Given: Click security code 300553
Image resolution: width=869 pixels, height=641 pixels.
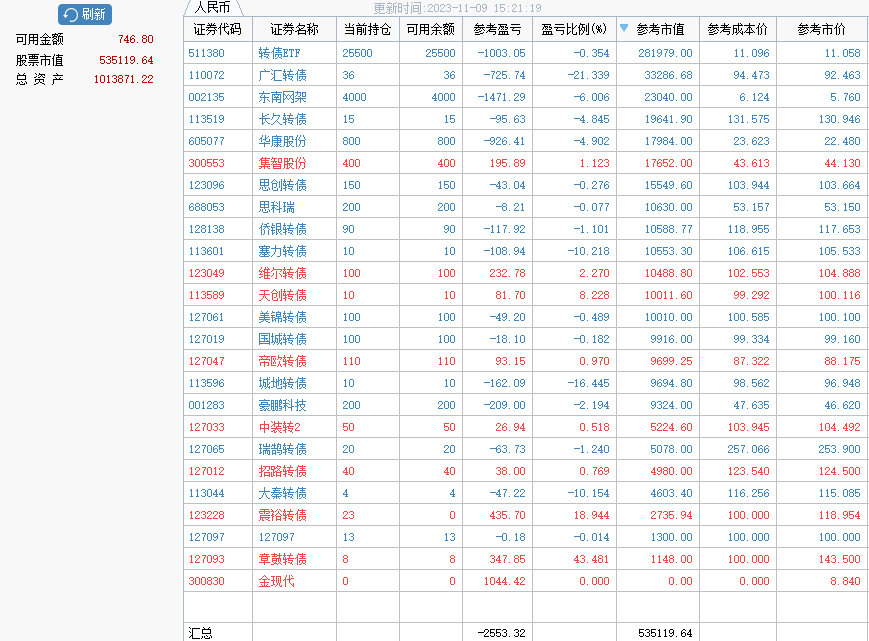Looking at the screenshot, I should 206,163.
